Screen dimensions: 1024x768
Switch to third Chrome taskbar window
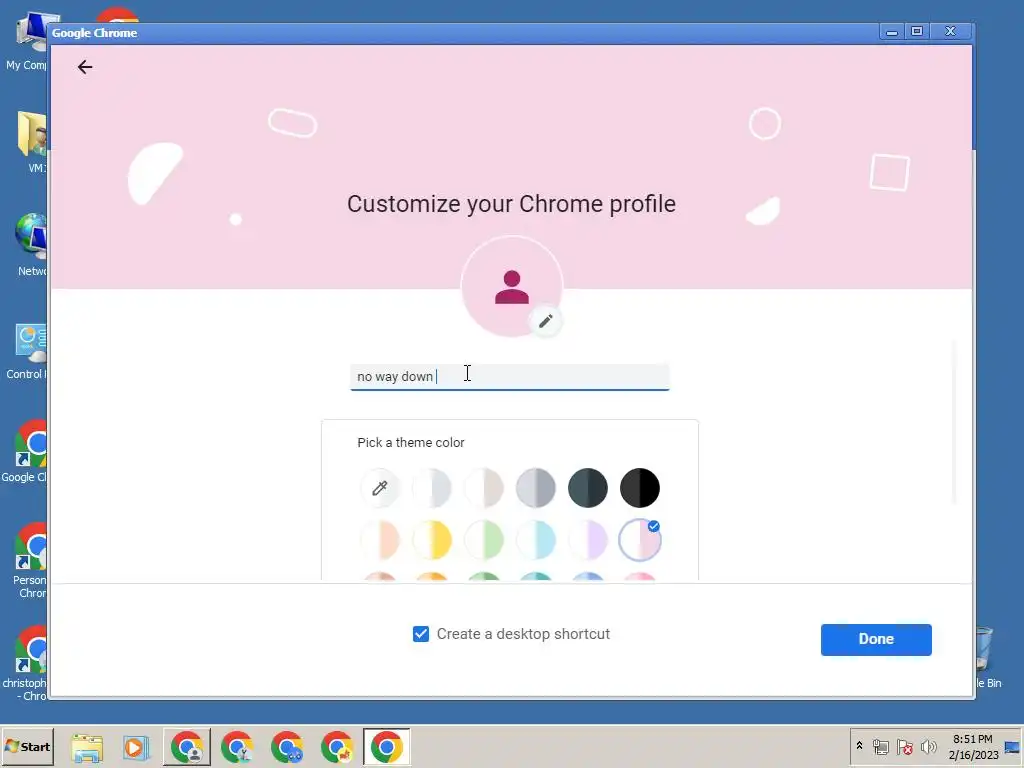pos(287,747)
